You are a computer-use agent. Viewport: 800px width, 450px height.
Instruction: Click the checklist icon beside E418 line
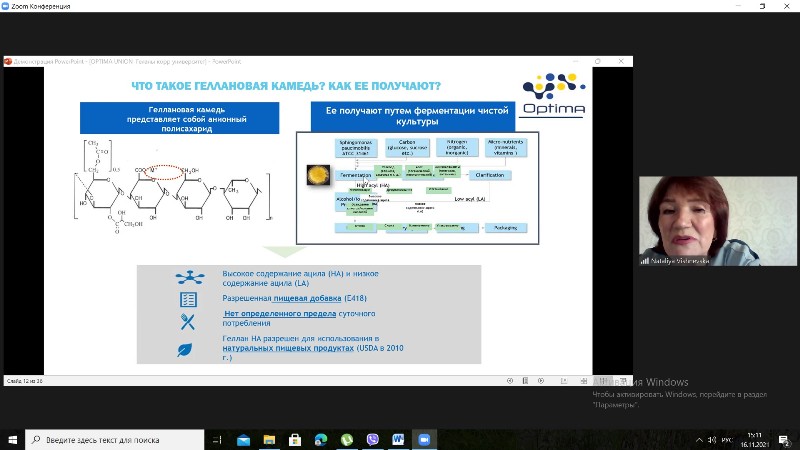(188, 299)
